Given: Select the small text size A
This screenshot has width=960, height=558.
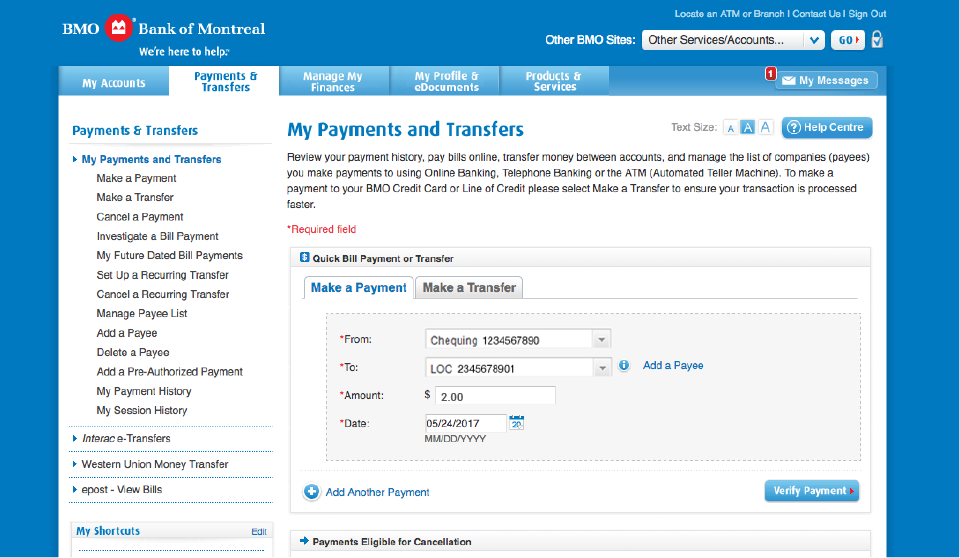Looking at the screenshot, I should (x=730, y=128).
